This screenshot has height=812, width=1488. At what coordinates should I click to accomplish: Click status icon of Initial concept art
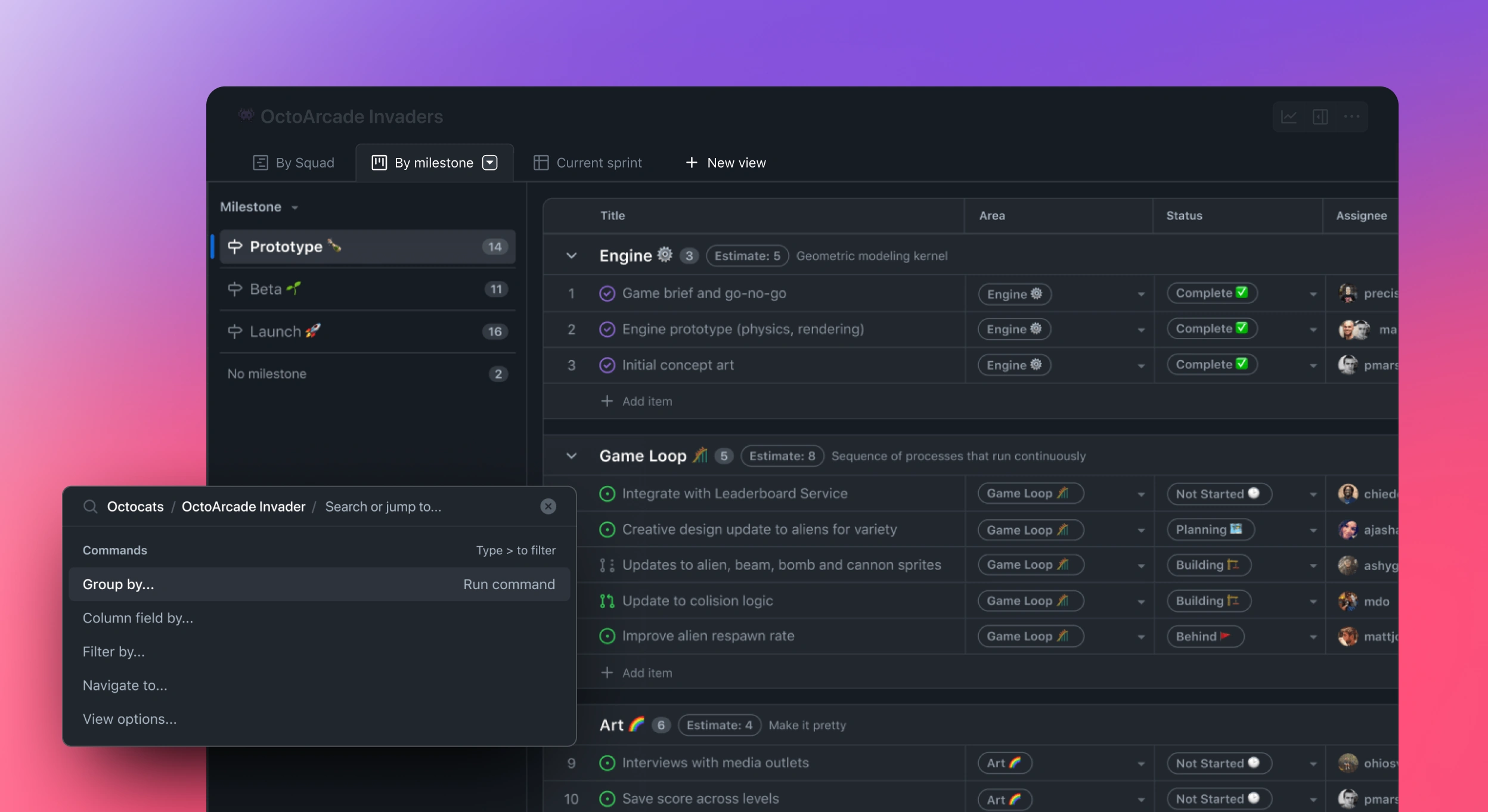coord(607,365)
